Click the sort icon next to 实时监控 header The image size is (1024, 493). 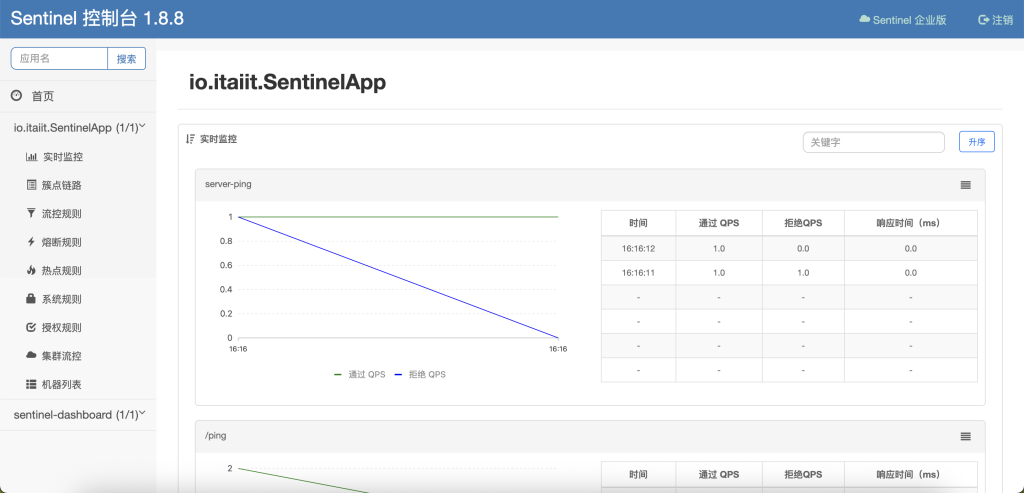(x=190, y=139)
